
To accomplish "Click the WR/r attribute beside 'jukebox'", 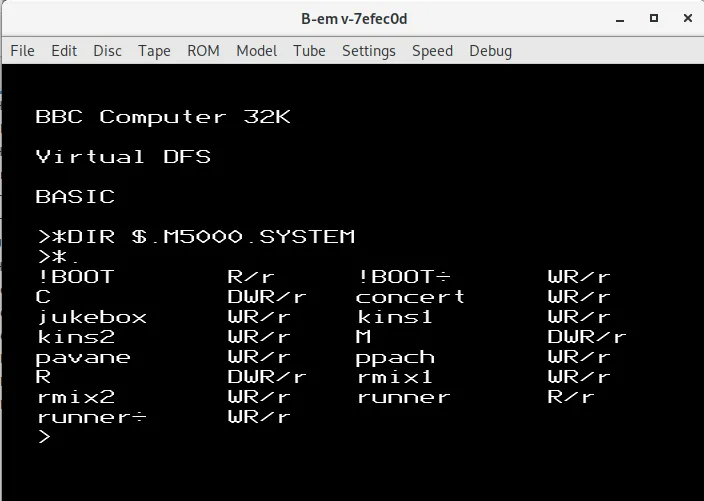I will pyautogui.click(x=259, y=316).
